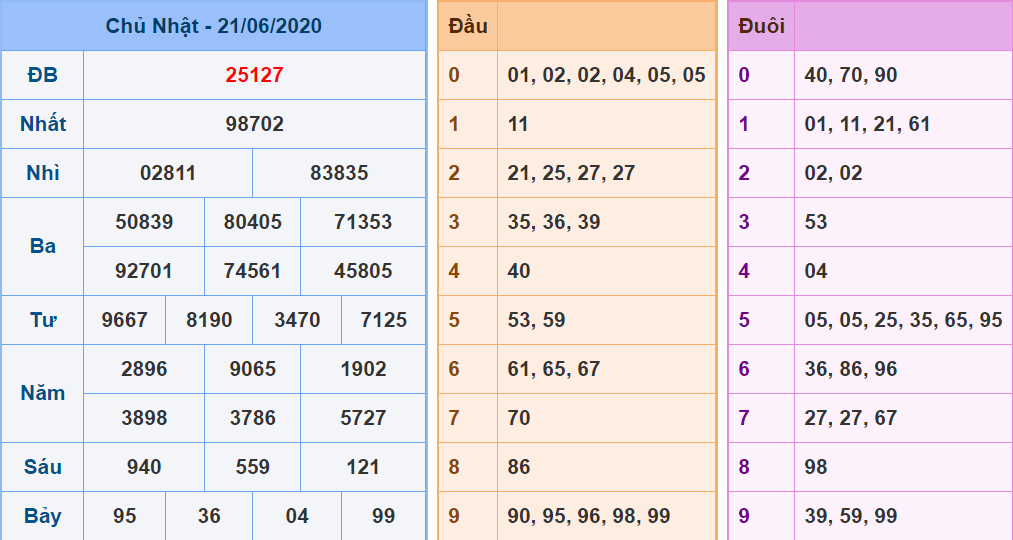Select fourth prize number 9667
Viewport: 1013px width, 540px height.
point(125,320)
